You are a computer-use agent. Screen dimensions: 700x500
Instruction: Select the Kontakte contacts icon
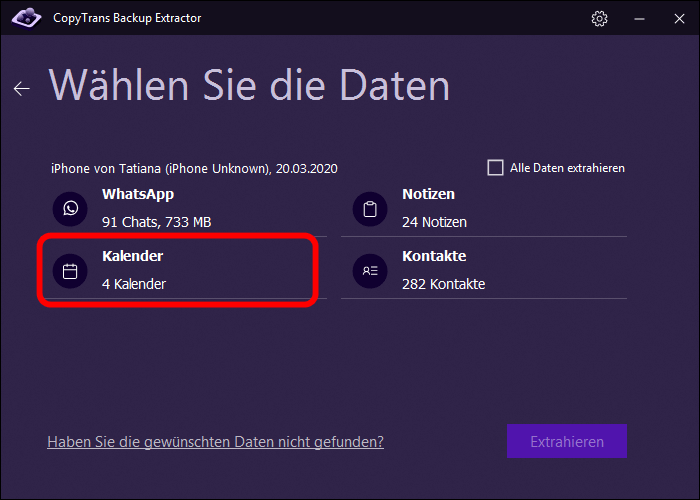click(x=370, y=271)
